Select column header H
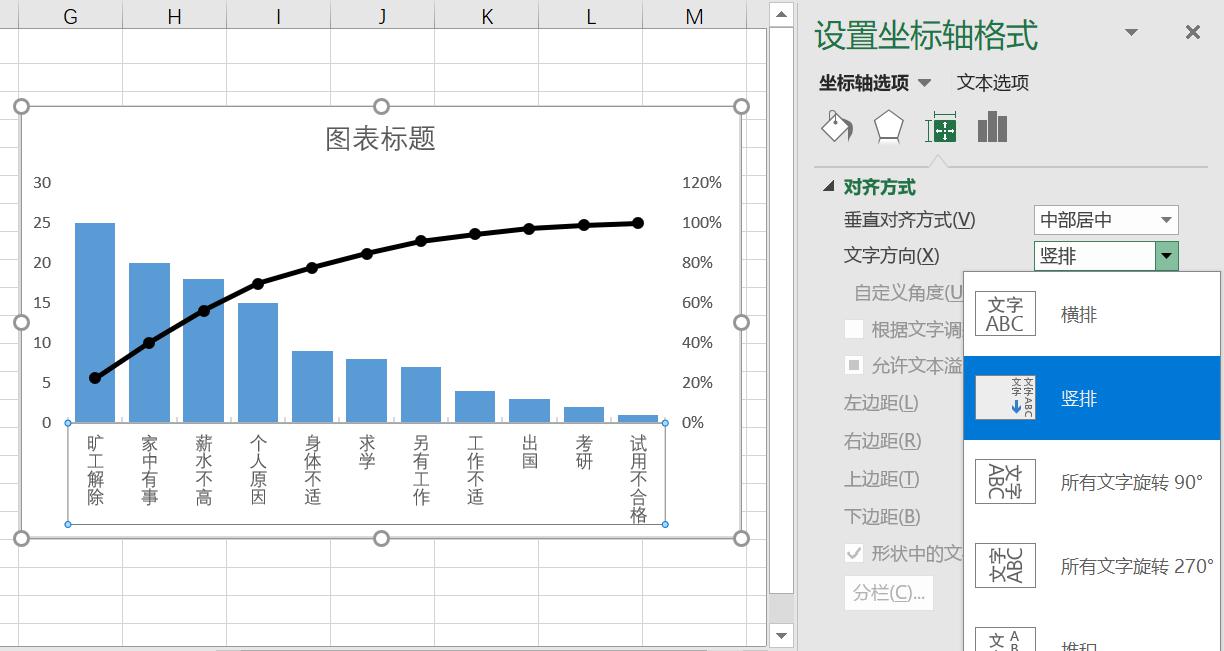 tap(174, 16)
